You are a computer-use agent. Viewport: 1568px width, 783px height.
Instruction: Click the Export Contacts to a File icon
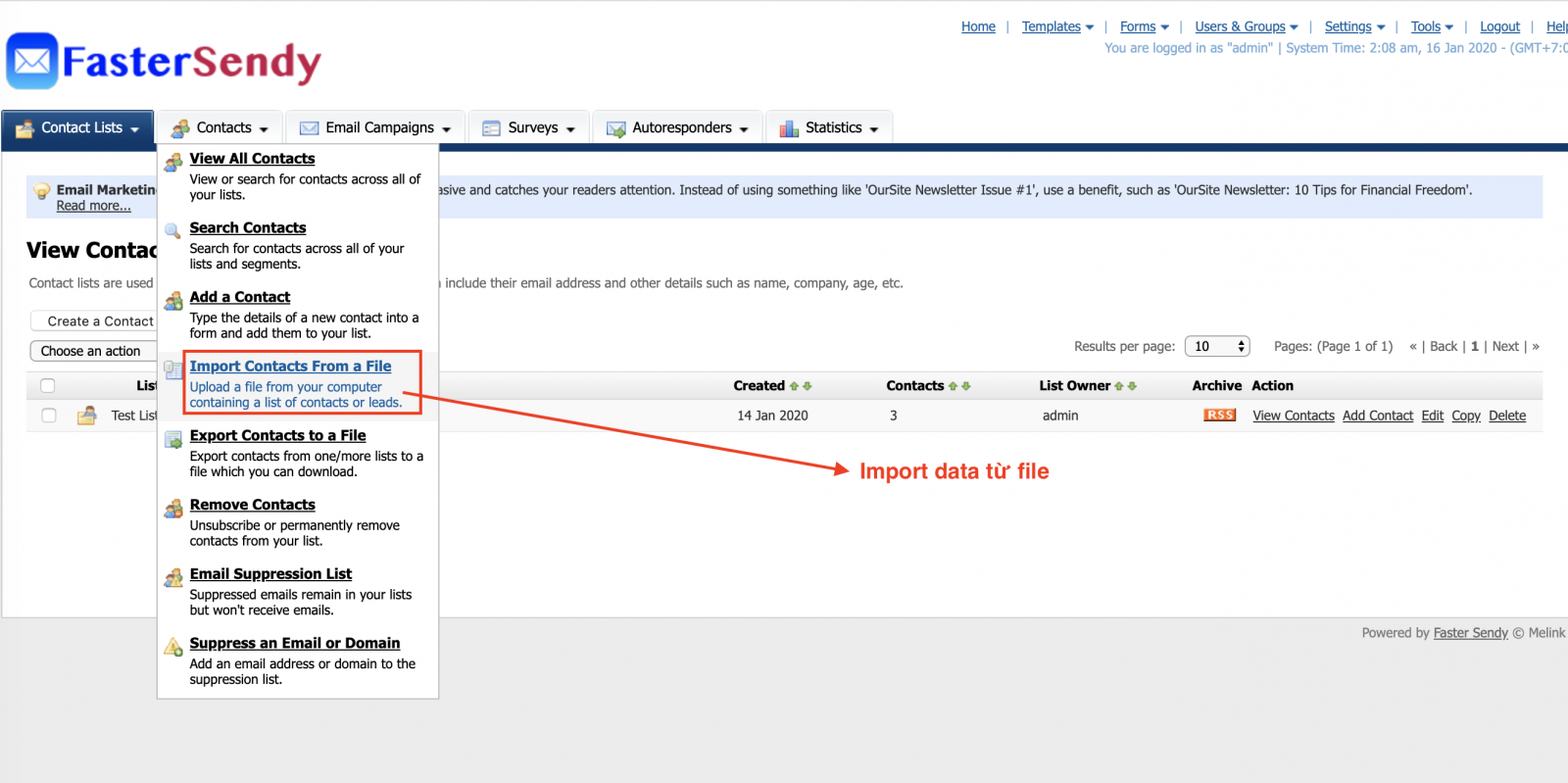pyautogui.click(x=172, y=439)
